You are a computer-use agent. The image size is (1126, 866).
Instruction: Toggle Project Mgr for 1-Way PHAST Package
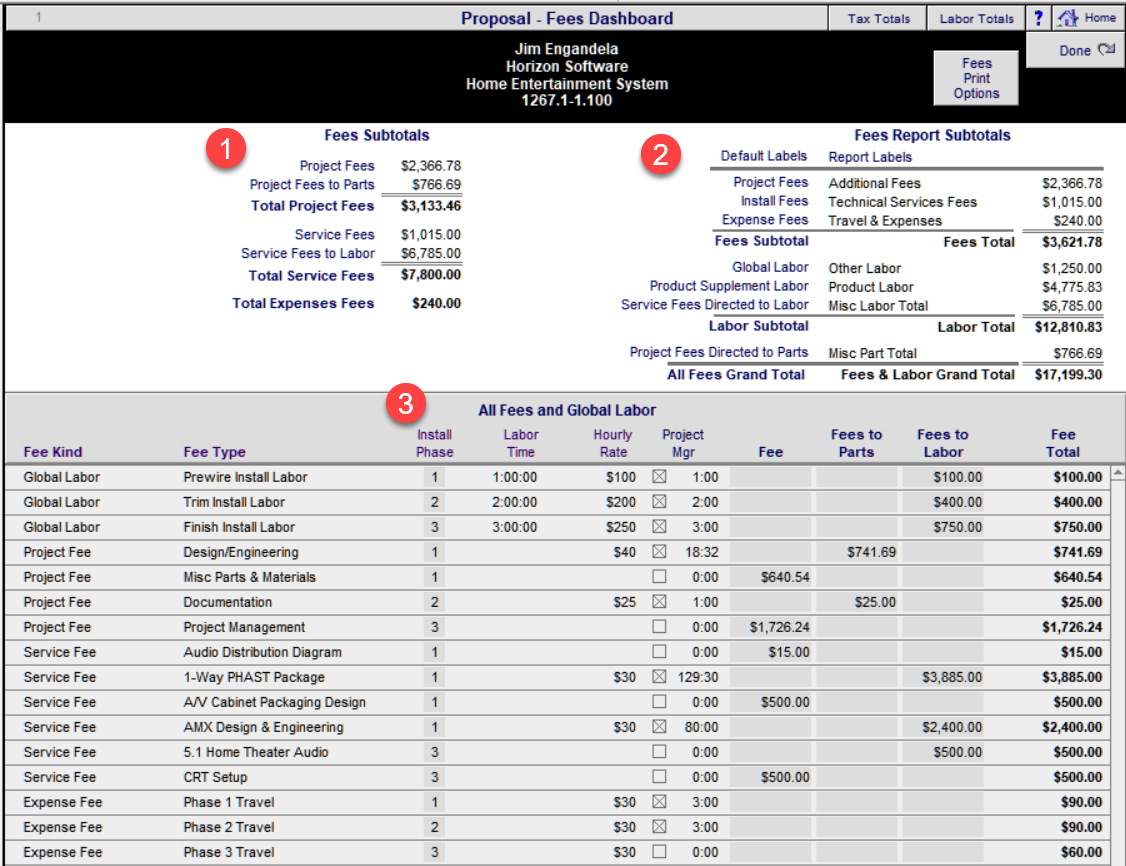(659, 677)
